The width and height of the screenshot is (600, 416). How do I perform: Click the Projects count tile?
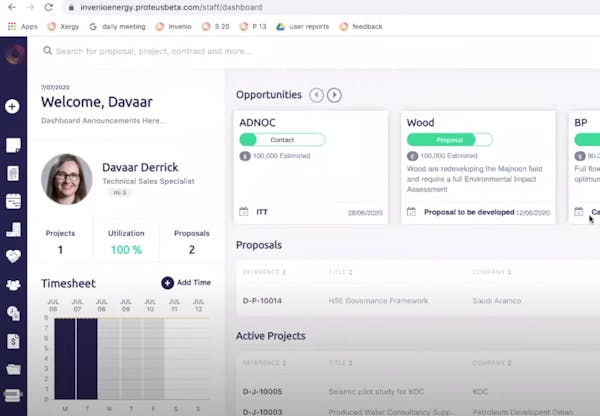tap(60, 241)
